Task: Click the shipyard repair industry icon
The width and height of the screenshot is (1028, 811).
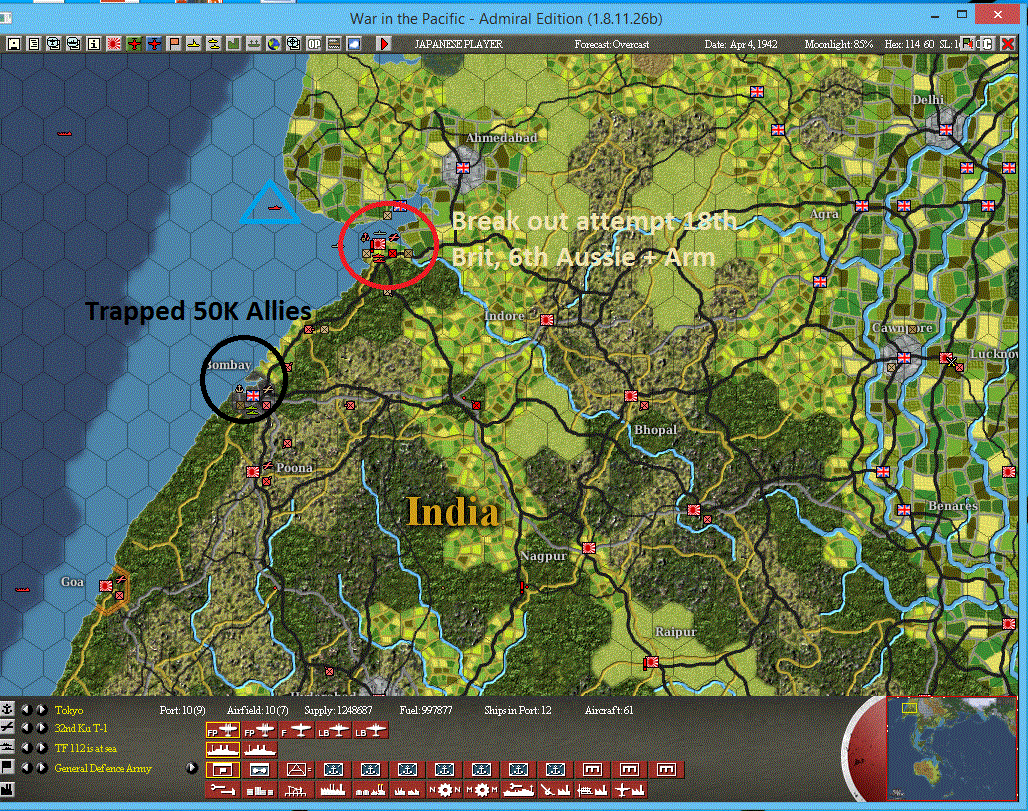Action: (519, 790)
